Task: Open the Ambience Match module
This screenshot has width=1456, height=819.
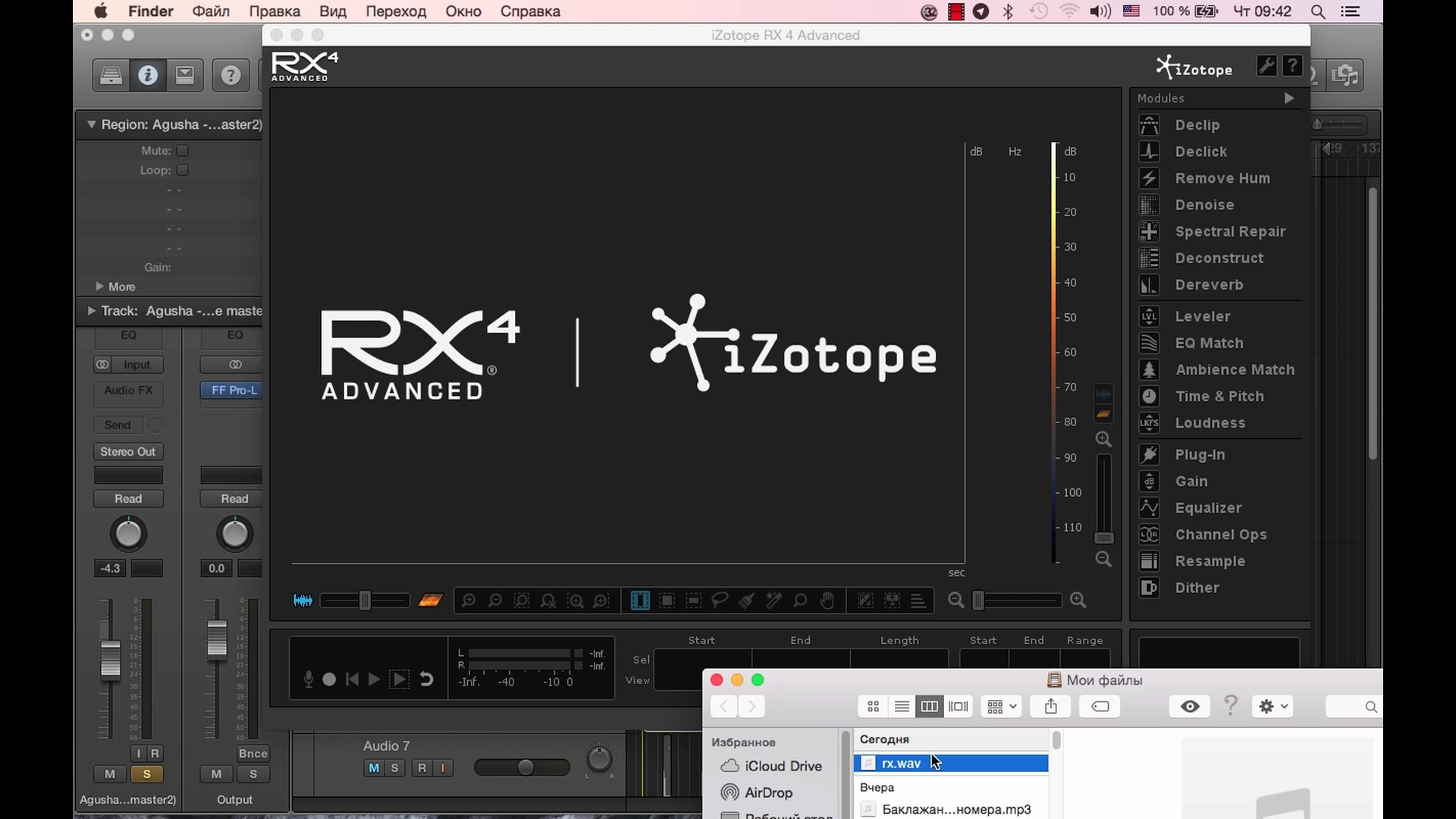Action: click(x=1234, y=369)
